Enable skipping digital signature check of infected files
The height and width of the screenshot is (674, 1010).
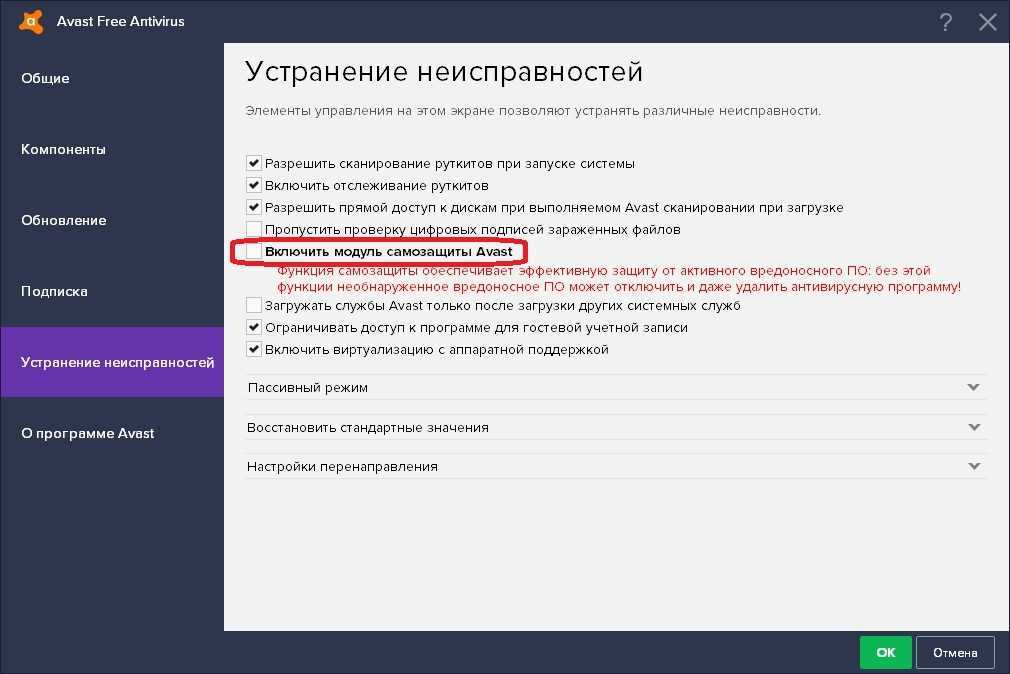(254, 229)
